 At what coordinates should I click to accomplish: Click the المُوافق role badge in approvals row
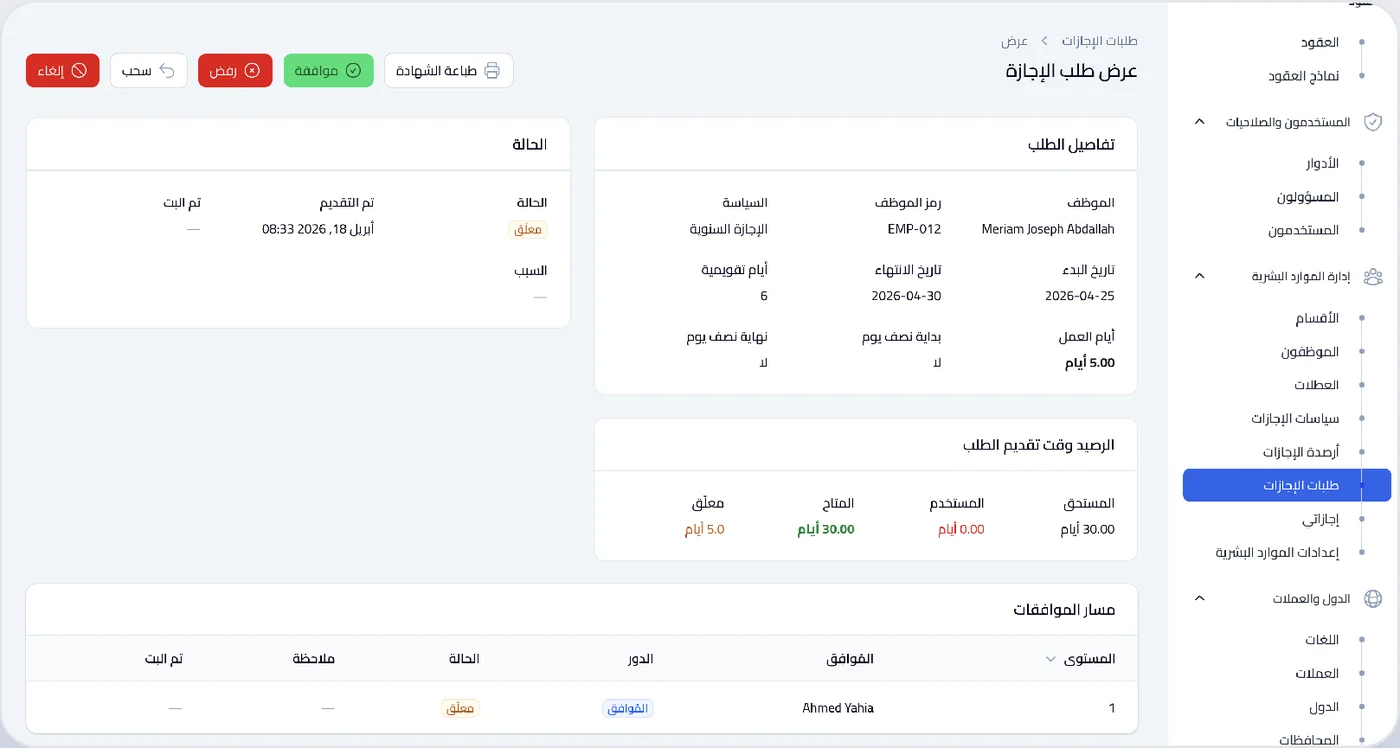(x=628, y=708)
